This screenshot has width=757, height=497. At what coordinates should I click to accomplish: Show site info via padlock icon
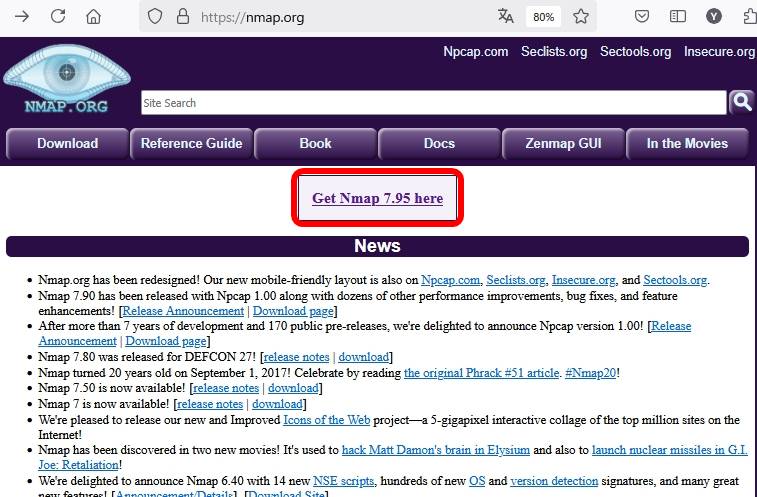coord(181,17)
